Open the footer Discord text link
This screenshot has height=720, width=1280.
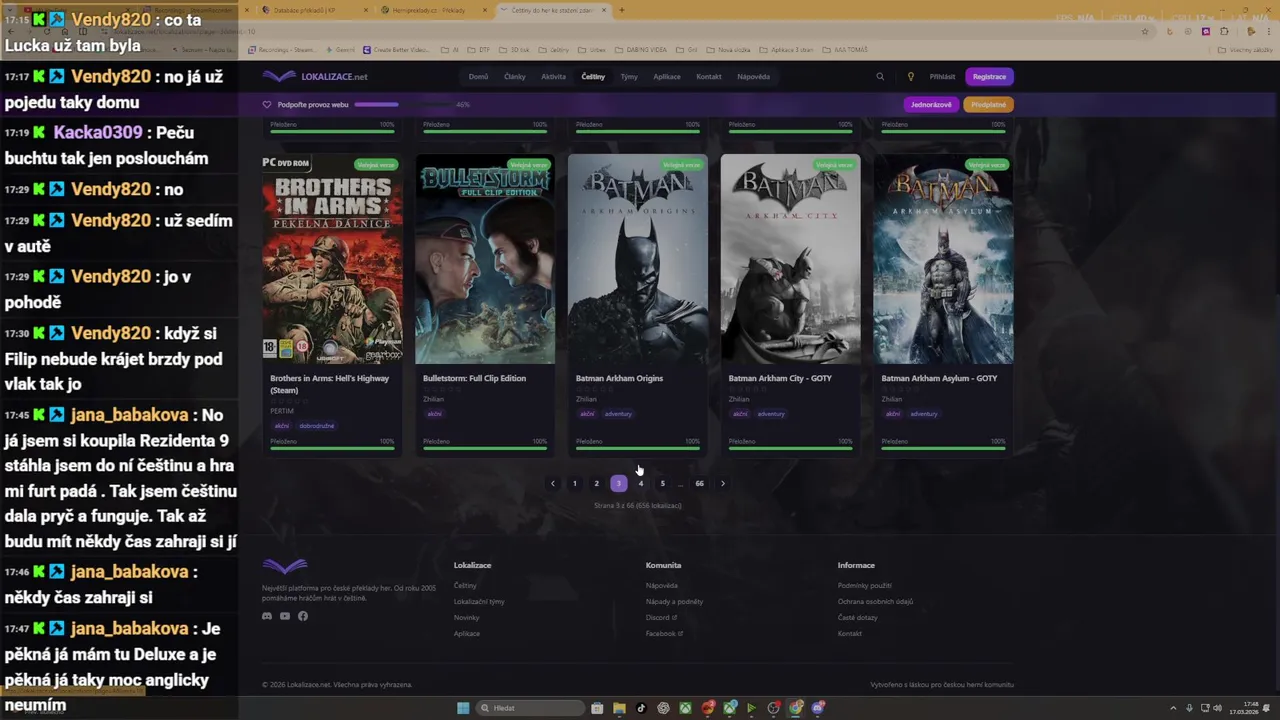point(661,618)
